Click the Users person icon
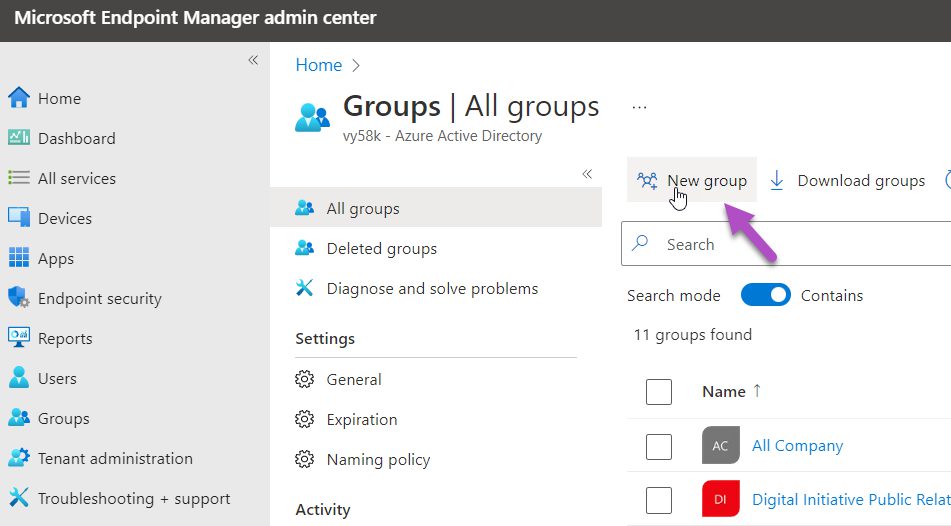 coord(19,377)
